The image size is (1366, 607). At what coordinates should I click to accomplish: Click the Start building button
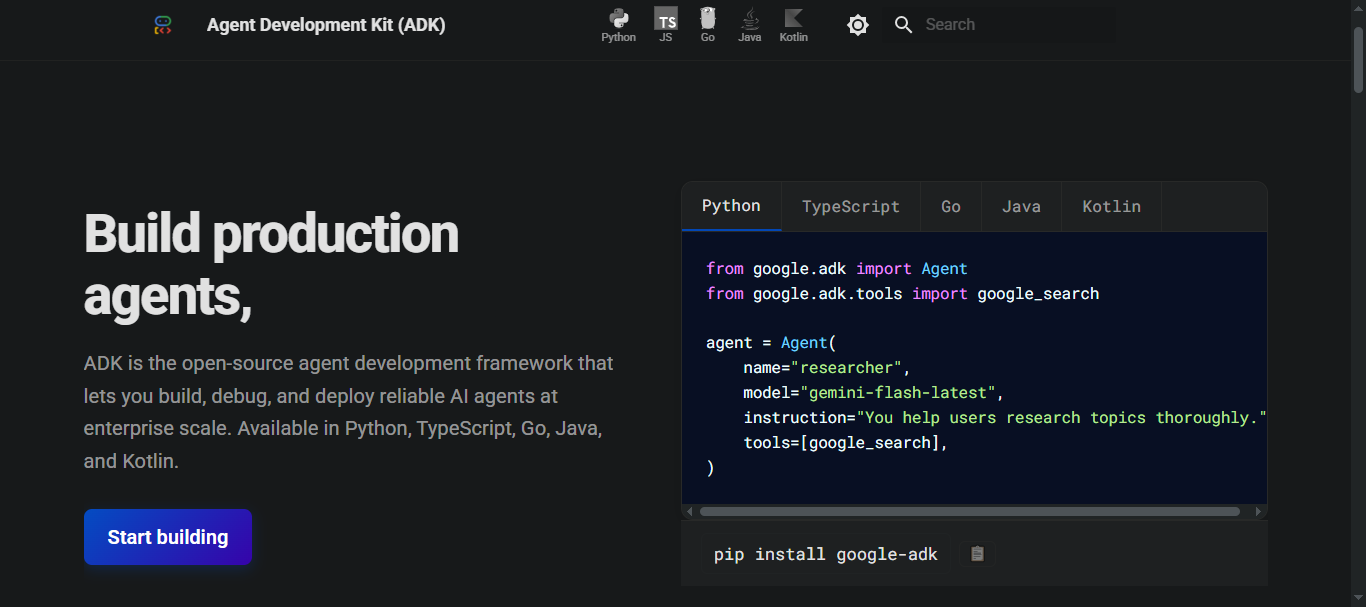(x=168, y=537)
